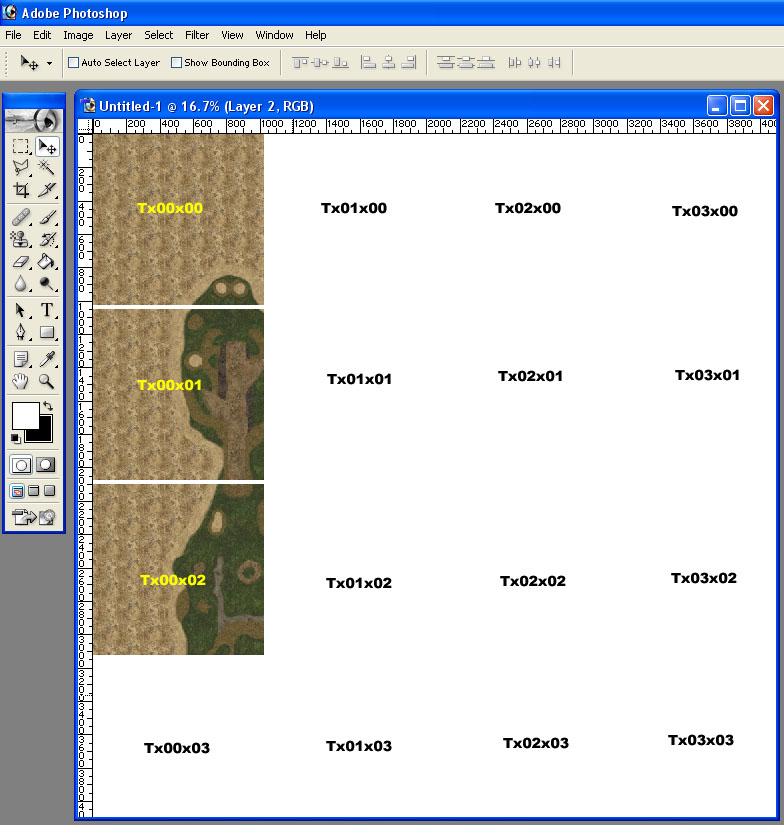
Task: Check Show Bounding Box option
Action: [x=177, y=62]
